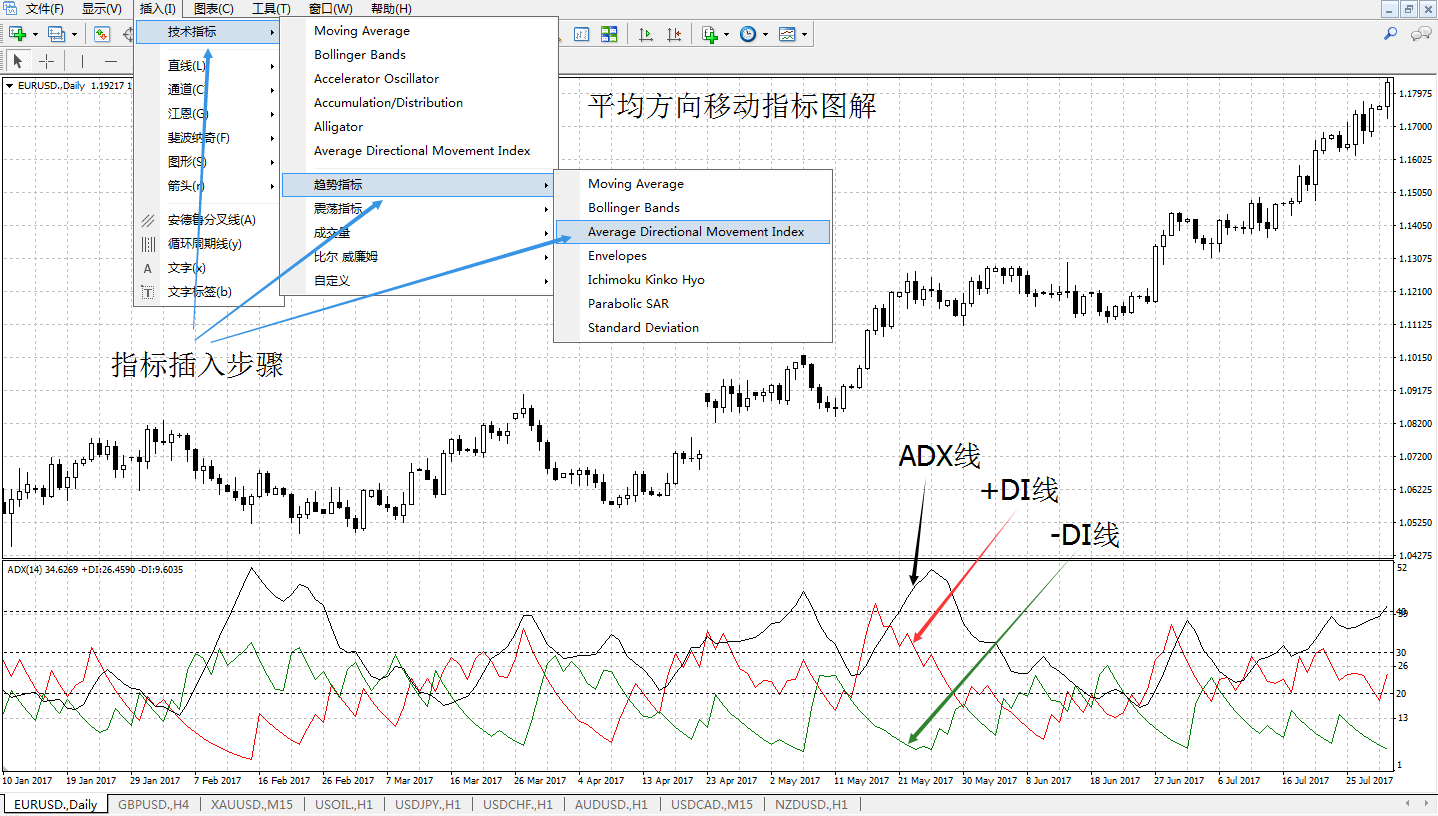Switch to the USOIL.,H1 chart tab
Viewport: 1438px width, 816px height.
pyautogui.click(x=344, y=805)
